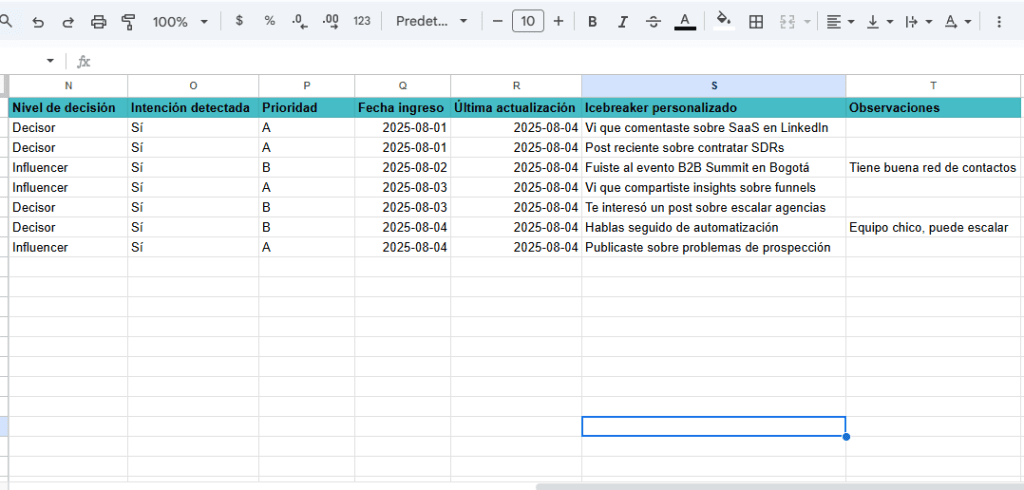Select cell 'Post reciente sobre contratar SDRs'

[x=713, y=148]
